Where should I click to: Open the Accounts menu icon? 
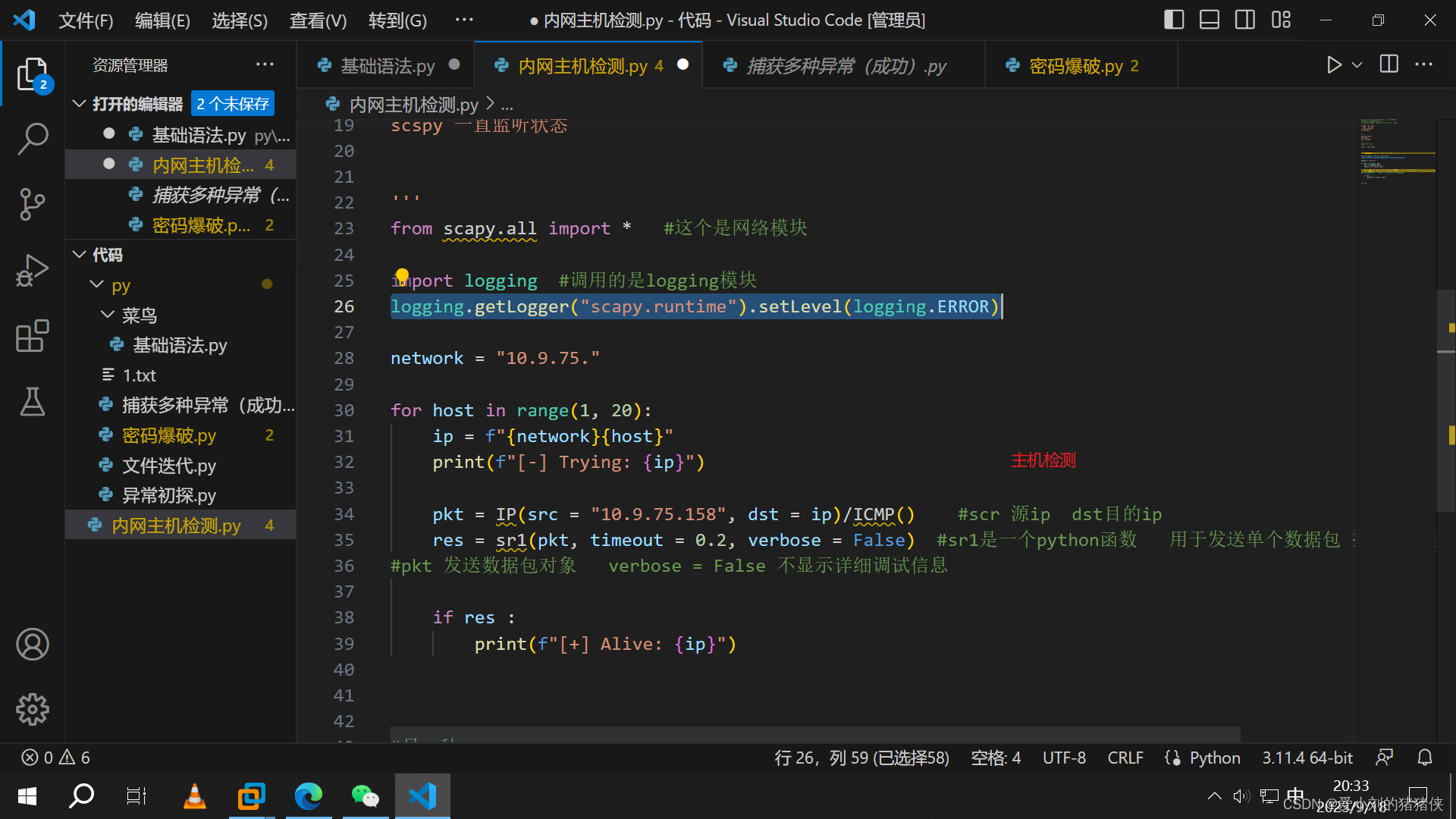point(33,645)
